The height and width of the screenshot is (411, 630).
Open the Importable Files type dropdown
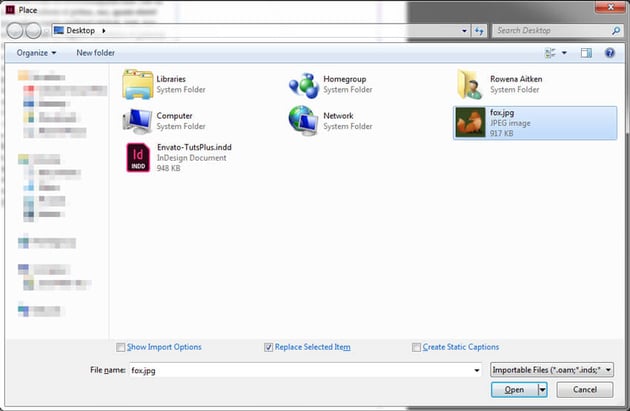[552, 370]
